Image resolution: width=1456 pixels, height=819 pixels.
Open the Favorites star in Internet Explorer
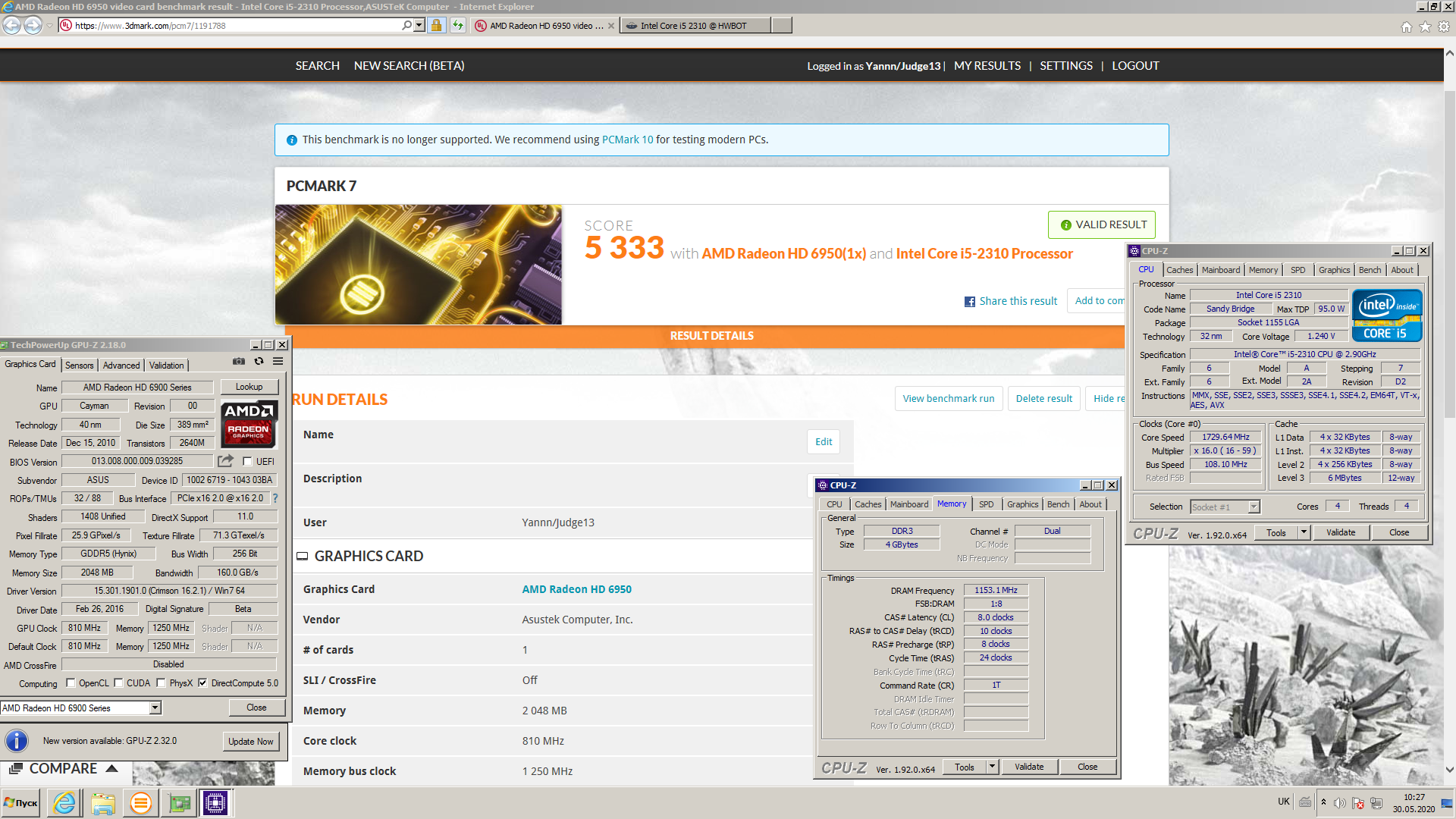pyautogui.click(x=1425, y=27)
